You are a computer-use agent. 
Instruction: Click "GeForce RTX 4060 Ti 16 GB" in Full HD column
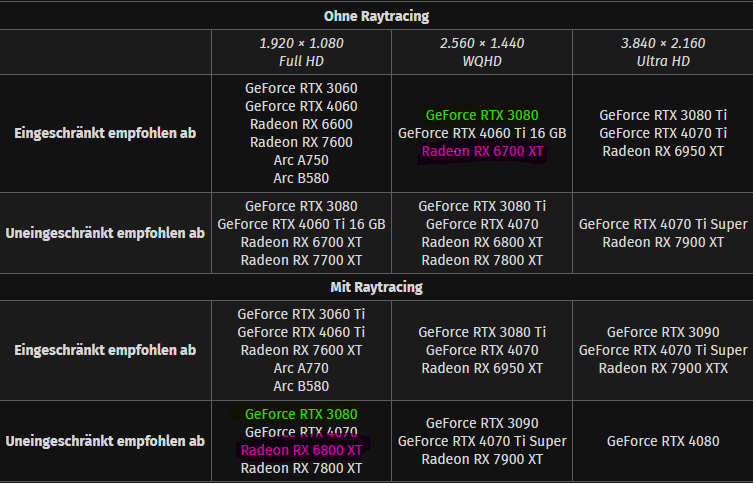click(x=302, y=224)
